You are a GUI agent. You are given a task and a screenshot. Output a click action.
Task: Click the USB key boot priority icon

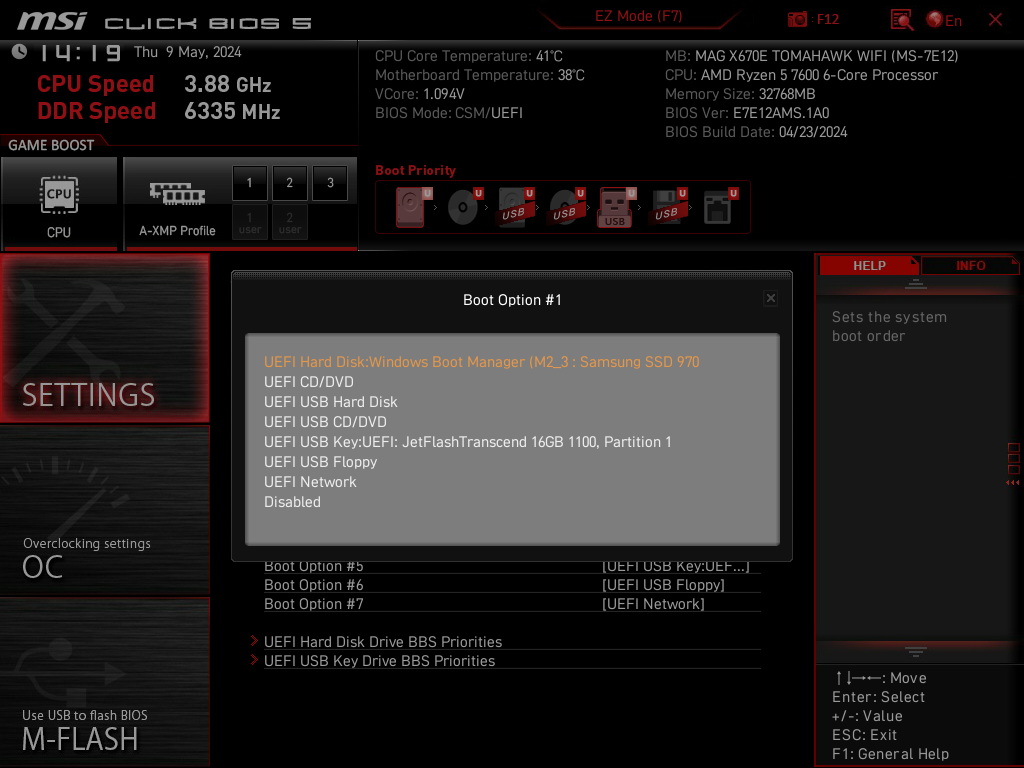[x=616, y=207]
